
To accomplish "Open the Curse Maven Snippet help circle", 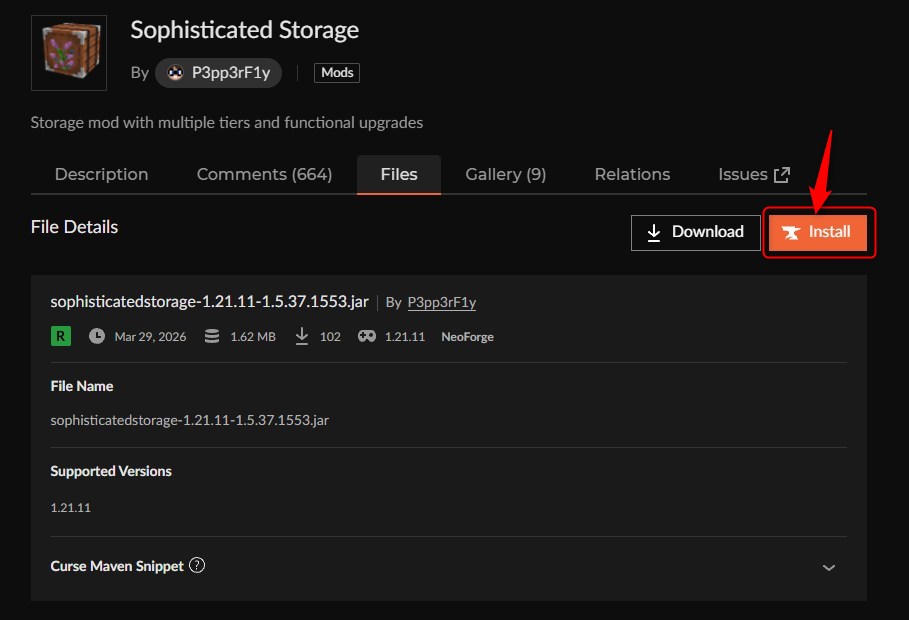I will click(x=197, y=565).
